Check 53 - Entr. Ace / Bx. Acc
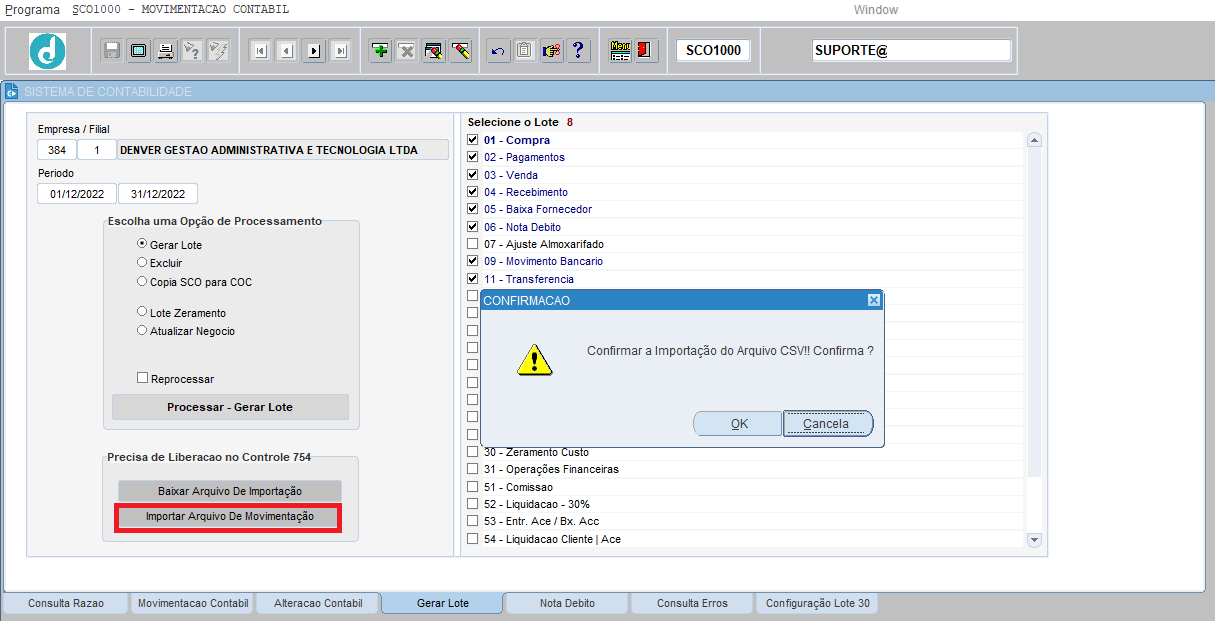 pyautogui.click(x=473, y=521)
